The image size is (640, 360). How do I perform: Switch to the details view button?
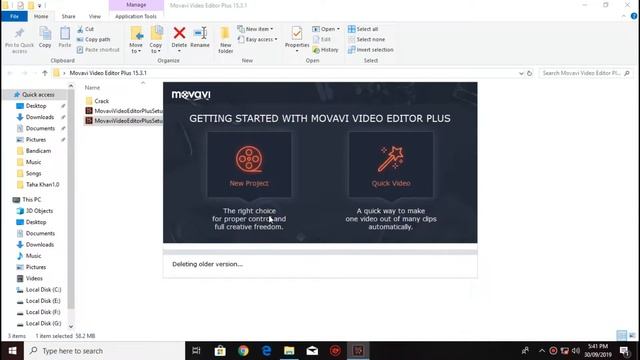[622, 336]
